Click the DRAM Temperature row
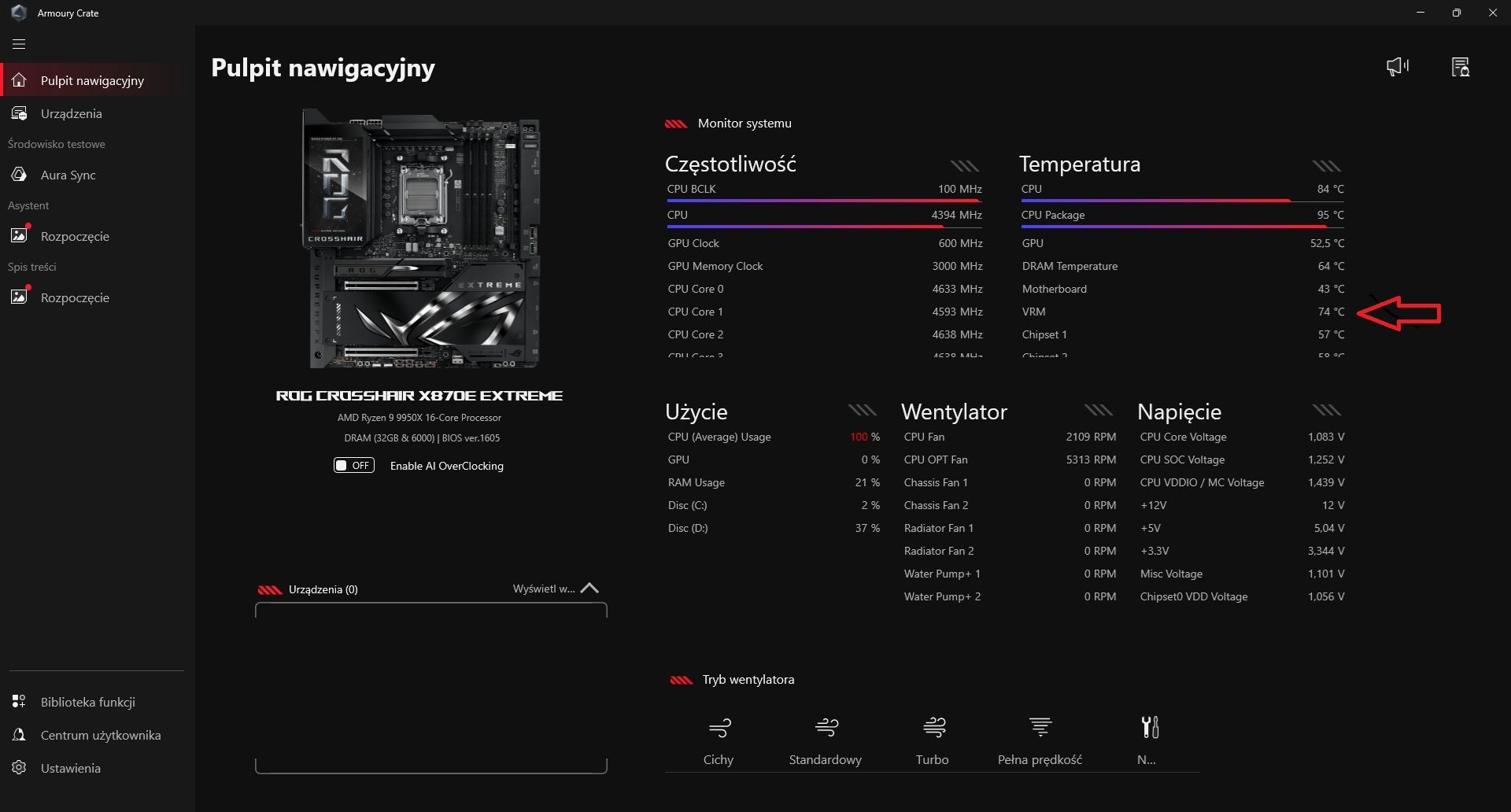Image resolution: width=1511 pixels, height=812 pixels. pos(1183,266)
